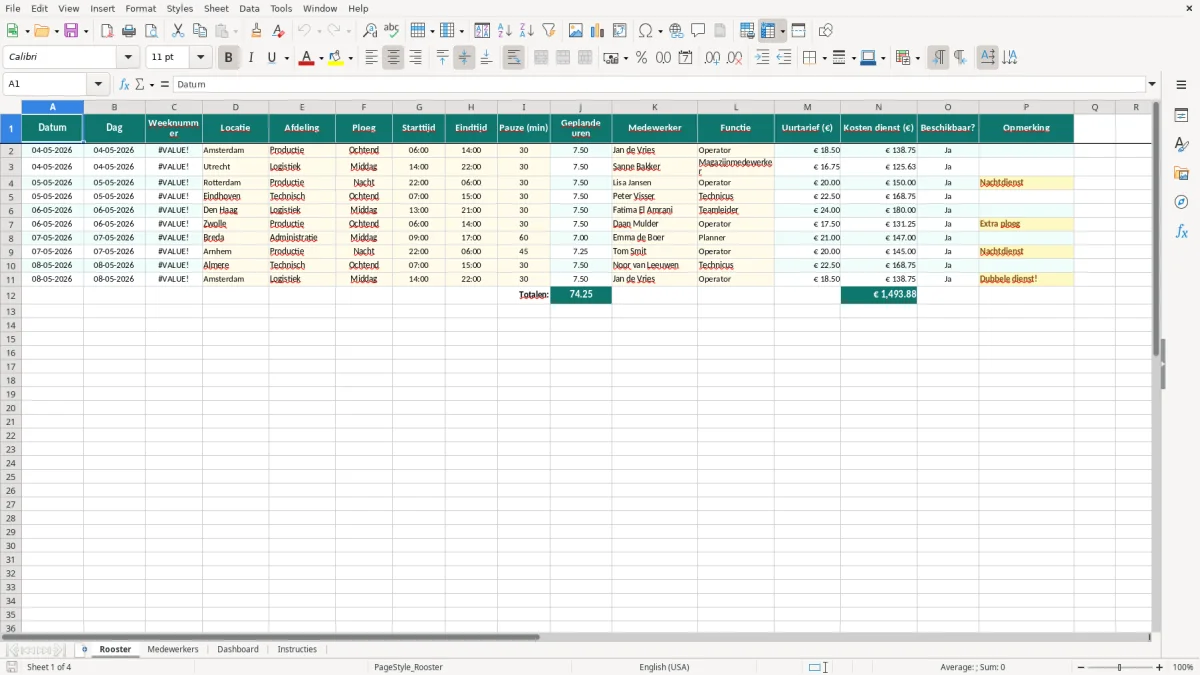Toggle Freeze Rows and Columns
The width and height of the screenshot is (1200, 675).
(768, 31)
